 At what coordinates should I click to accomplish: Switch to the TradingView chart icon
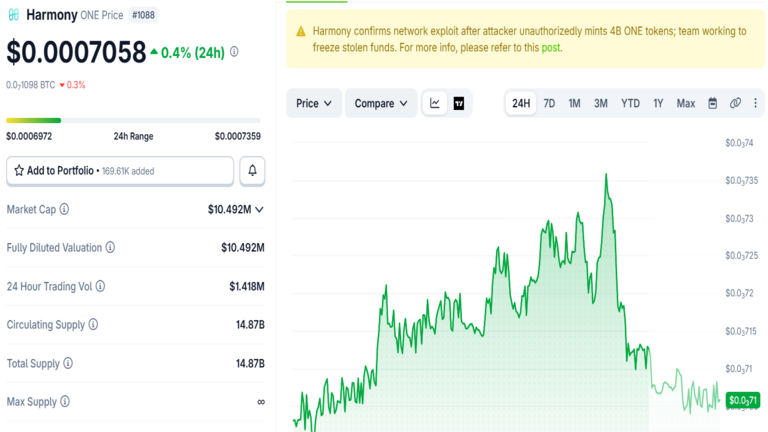[459, 103]
